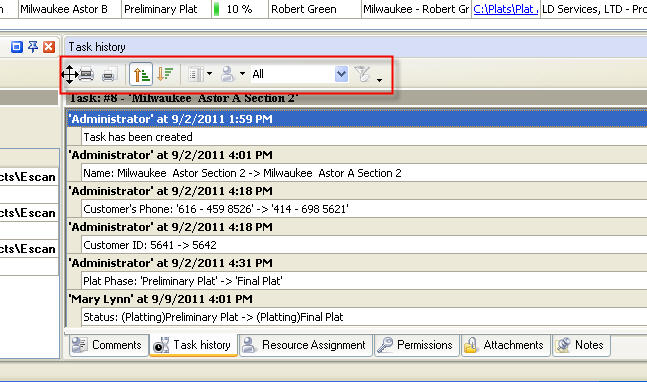Viewport: 647px width, 382px height.
Task: Click the icon on Notes tab
Action: (563, 345)
